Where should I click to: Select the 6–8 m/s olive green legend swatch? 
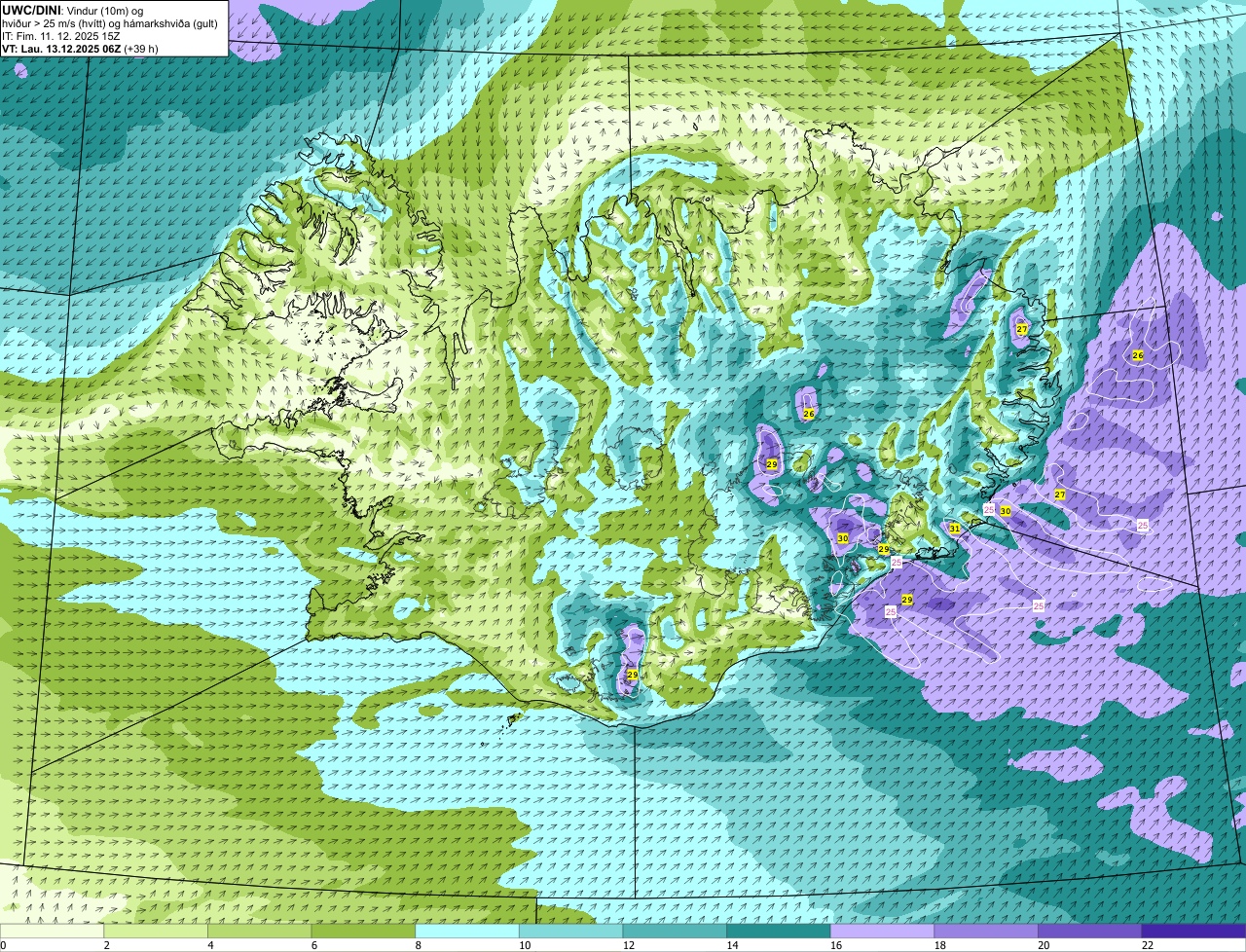click(363, 931)
